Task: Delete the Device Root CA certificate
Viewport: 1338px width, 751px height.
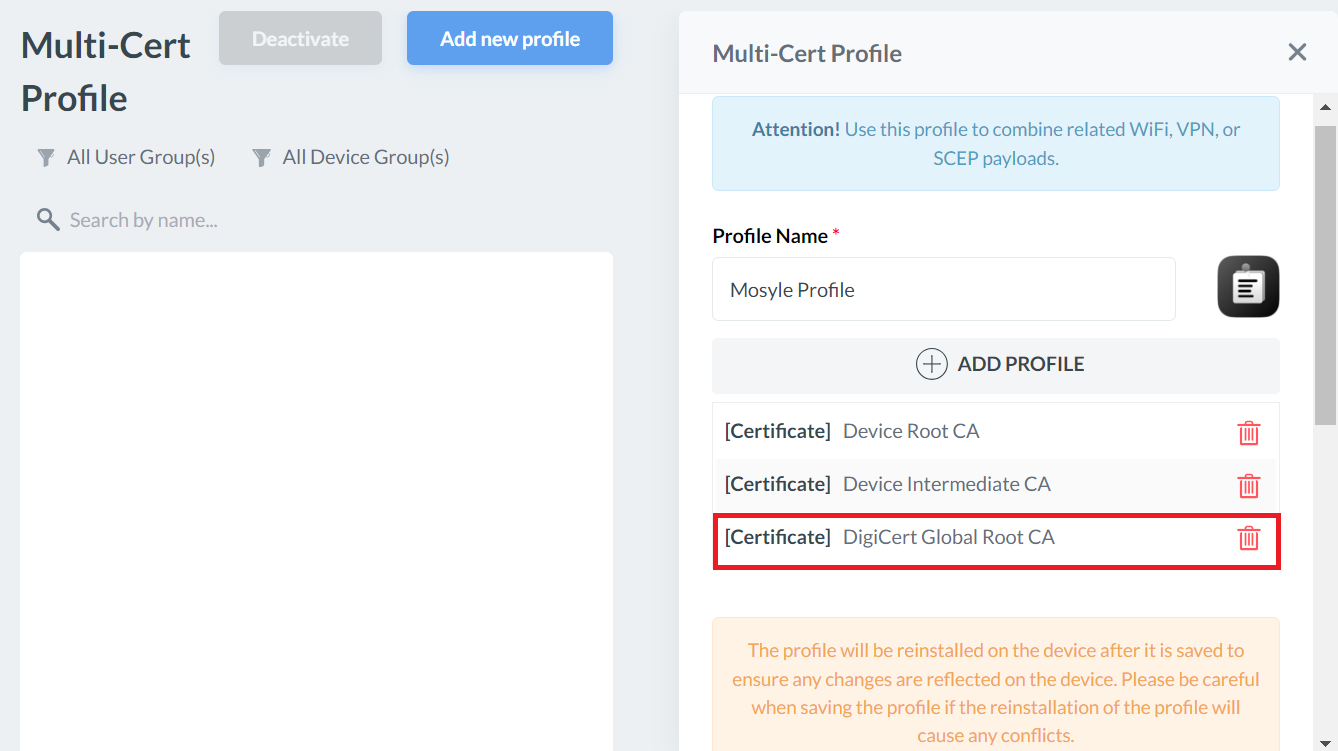Action: [x=1248, y=433]
